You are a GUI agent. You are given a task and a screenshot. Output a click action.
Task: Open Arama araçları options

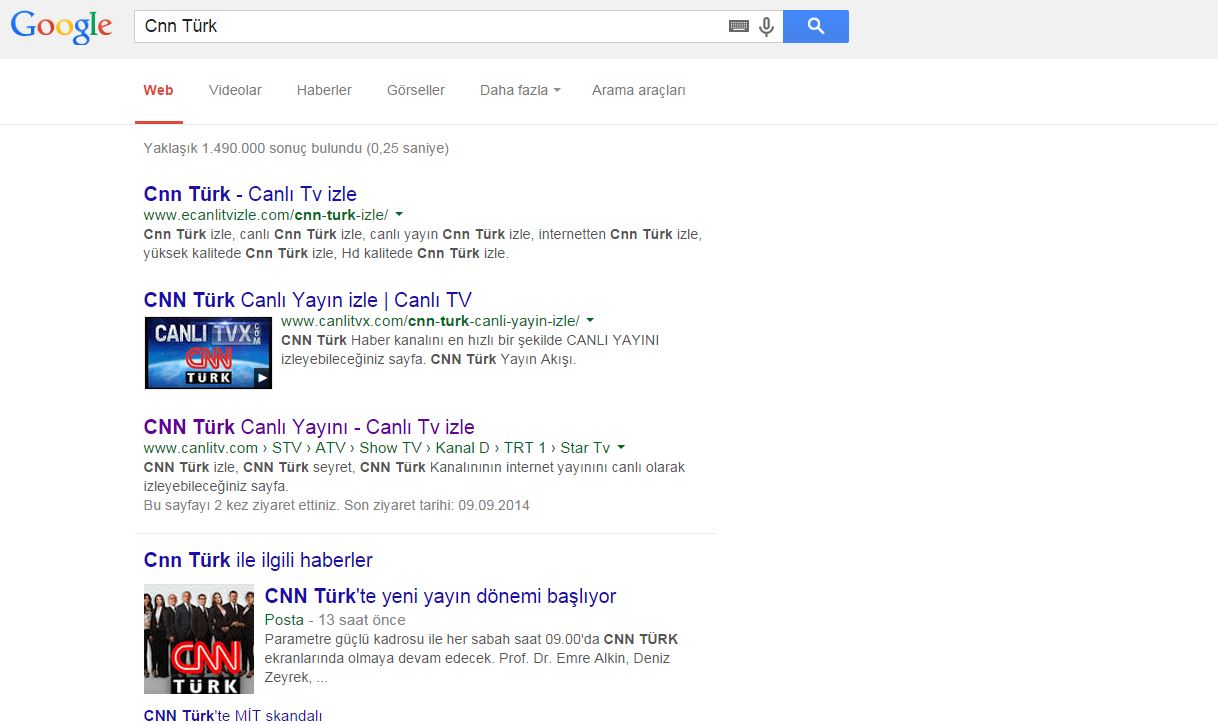coord(637,90)
